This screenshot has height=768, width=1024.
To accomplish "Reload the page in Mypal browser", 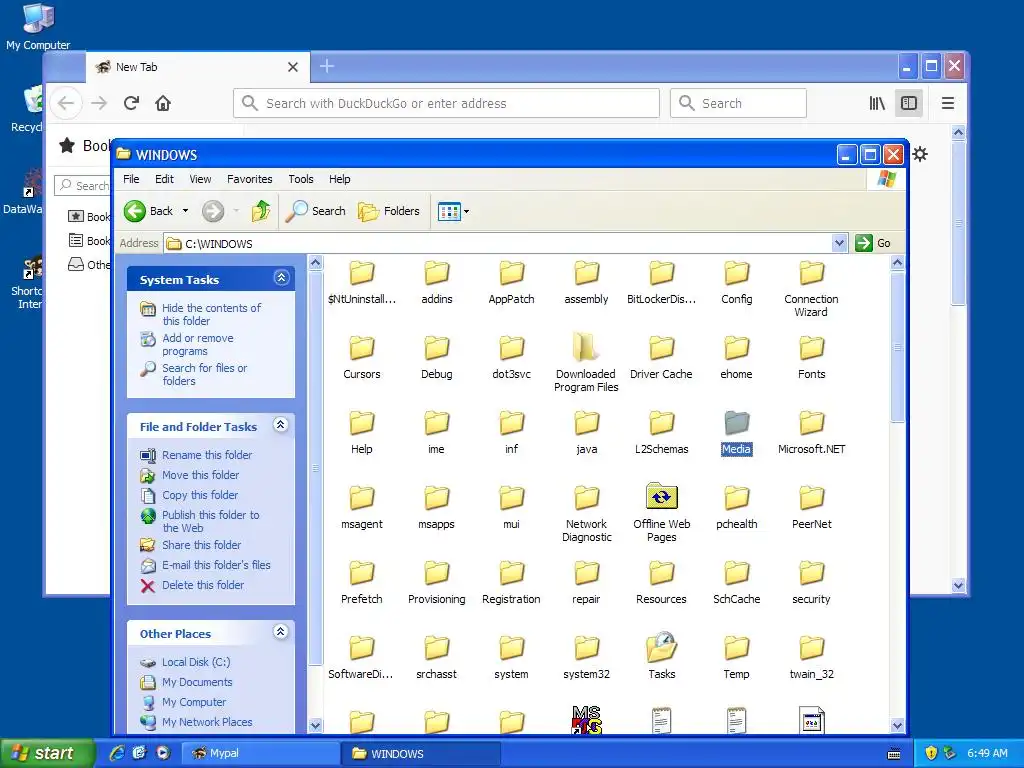I will (131, 103).
